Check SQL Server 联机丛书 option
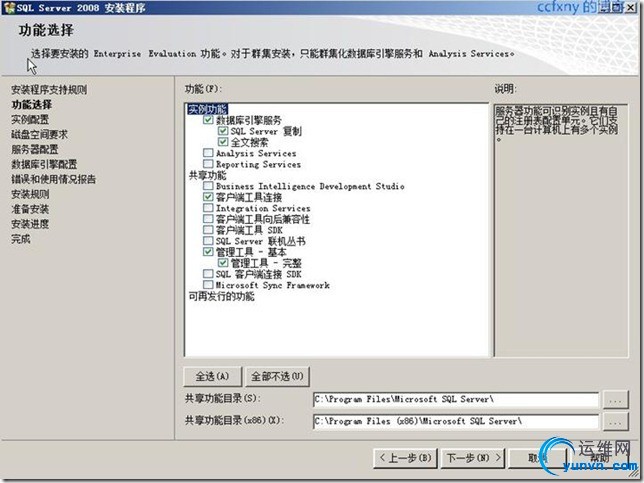Screen dimensions: 644x483 coord(208,241)
